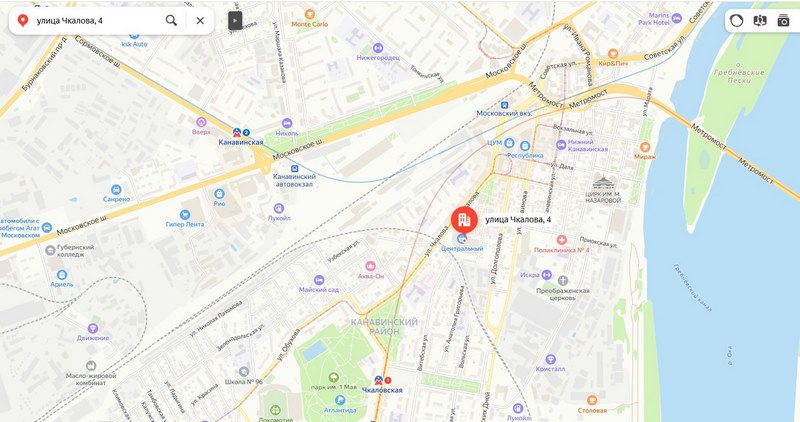Select the Гипер Лента shopping marker
The image size is (800, 422).
185,215
